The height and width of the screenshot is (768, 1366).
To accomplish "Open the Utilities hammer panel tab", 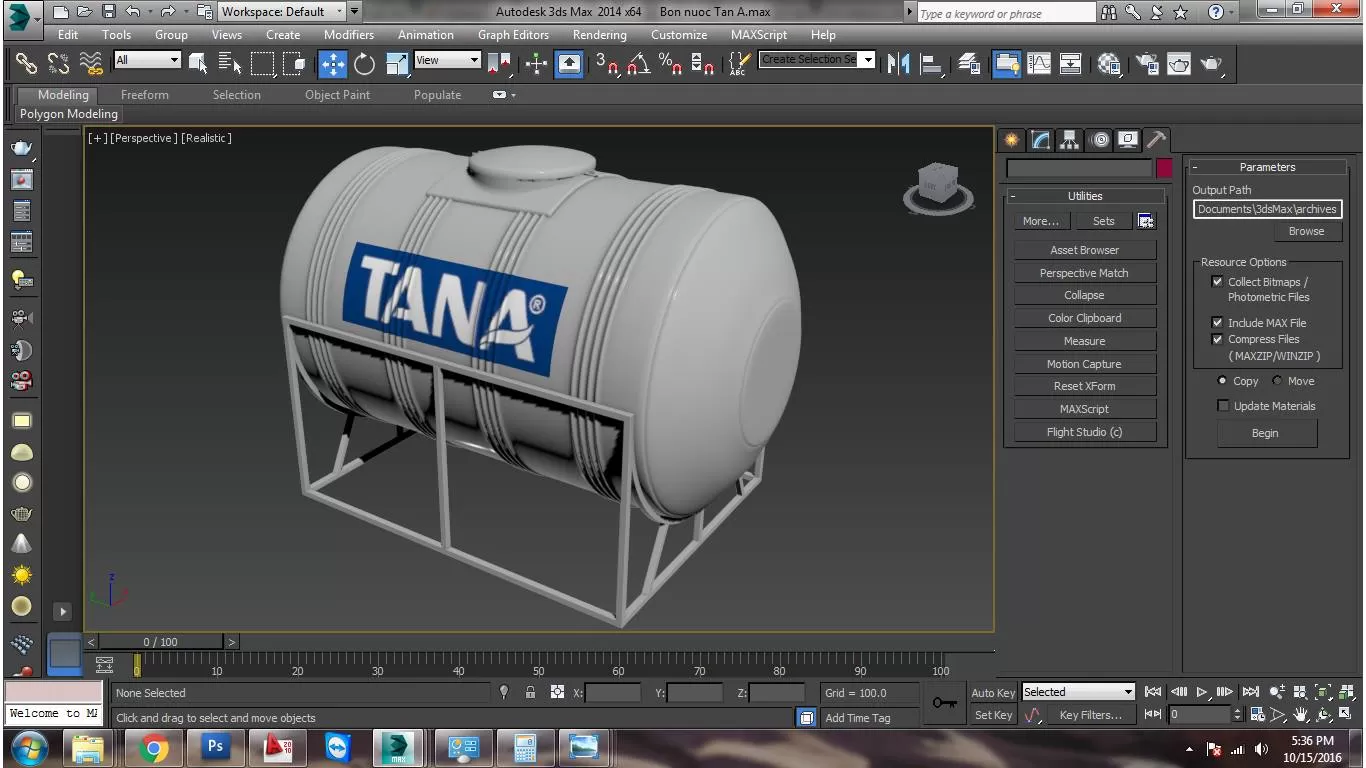I will tap(1156, 140).
